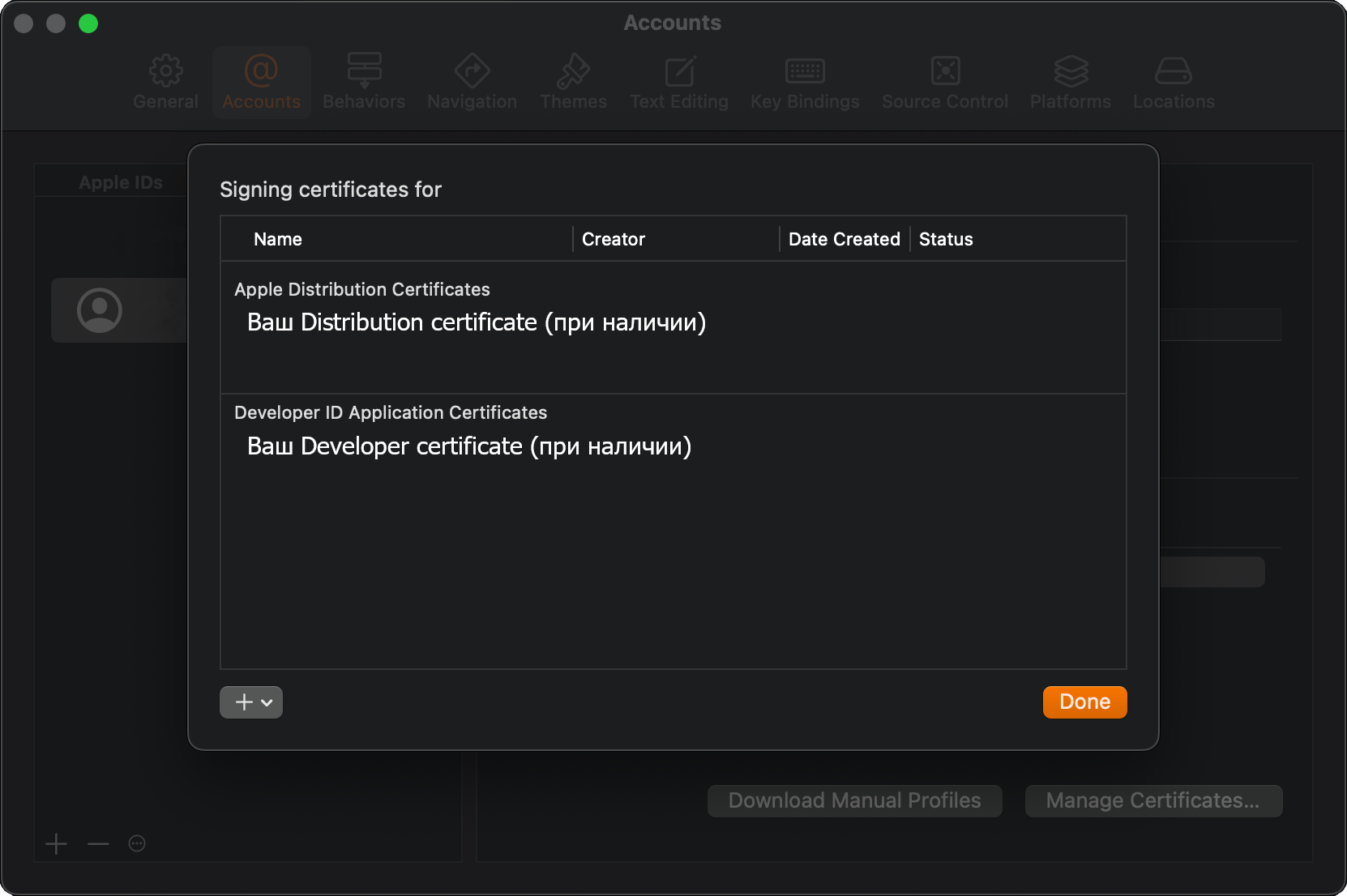Sort by the Name column header
The height and width of the screenshot is (896, 1347).
click(278, 239)
